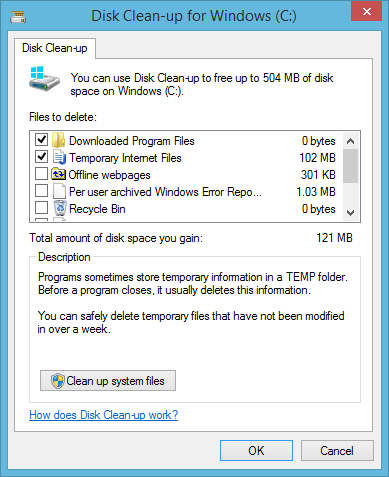Uncheck Downloaded Program Files checkbox

pyautogui.click(x=42, y=140)
